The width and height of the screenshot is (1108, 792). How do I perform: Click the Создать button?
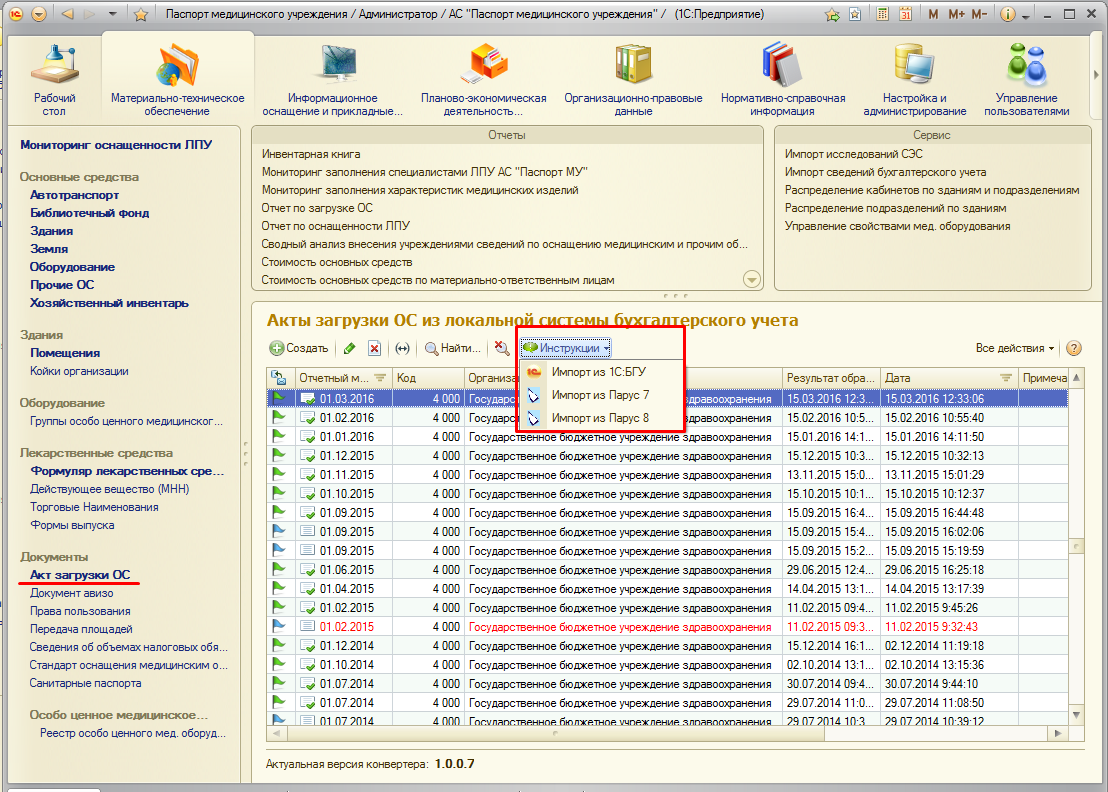click(x=298, y=349)
